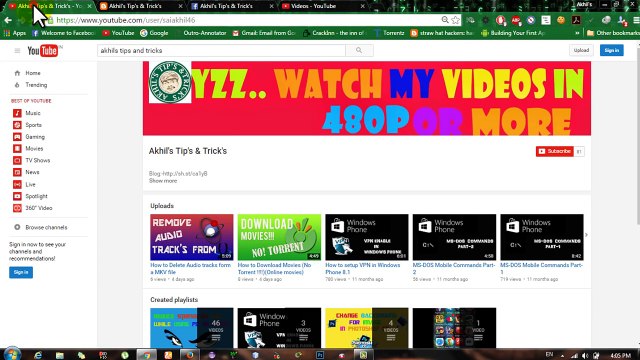Screen dimensions: 640x360
Task: Select Sports category icon
Action: [17, 125]
